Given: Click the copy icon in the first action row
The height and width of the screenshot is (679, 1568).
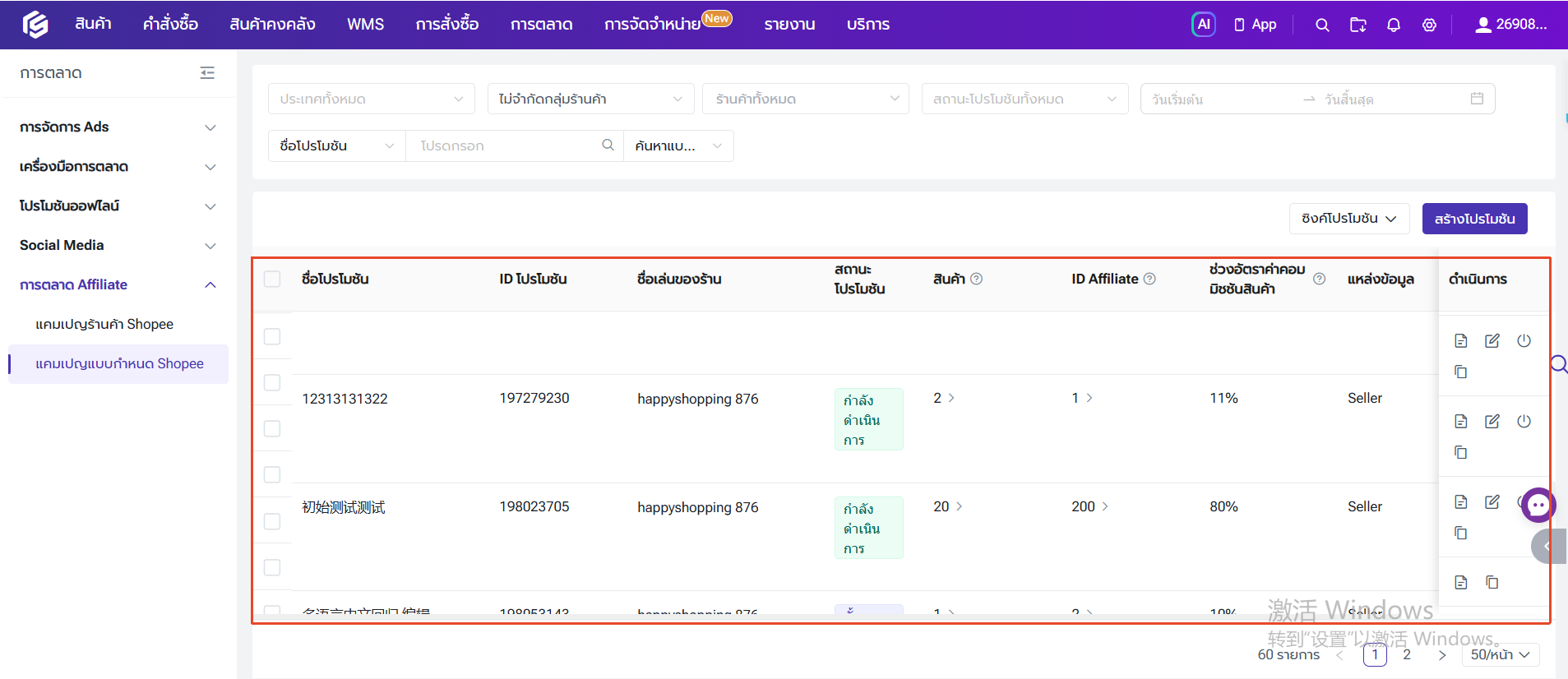Looking at the screenshot, I should pos(1461,372).
